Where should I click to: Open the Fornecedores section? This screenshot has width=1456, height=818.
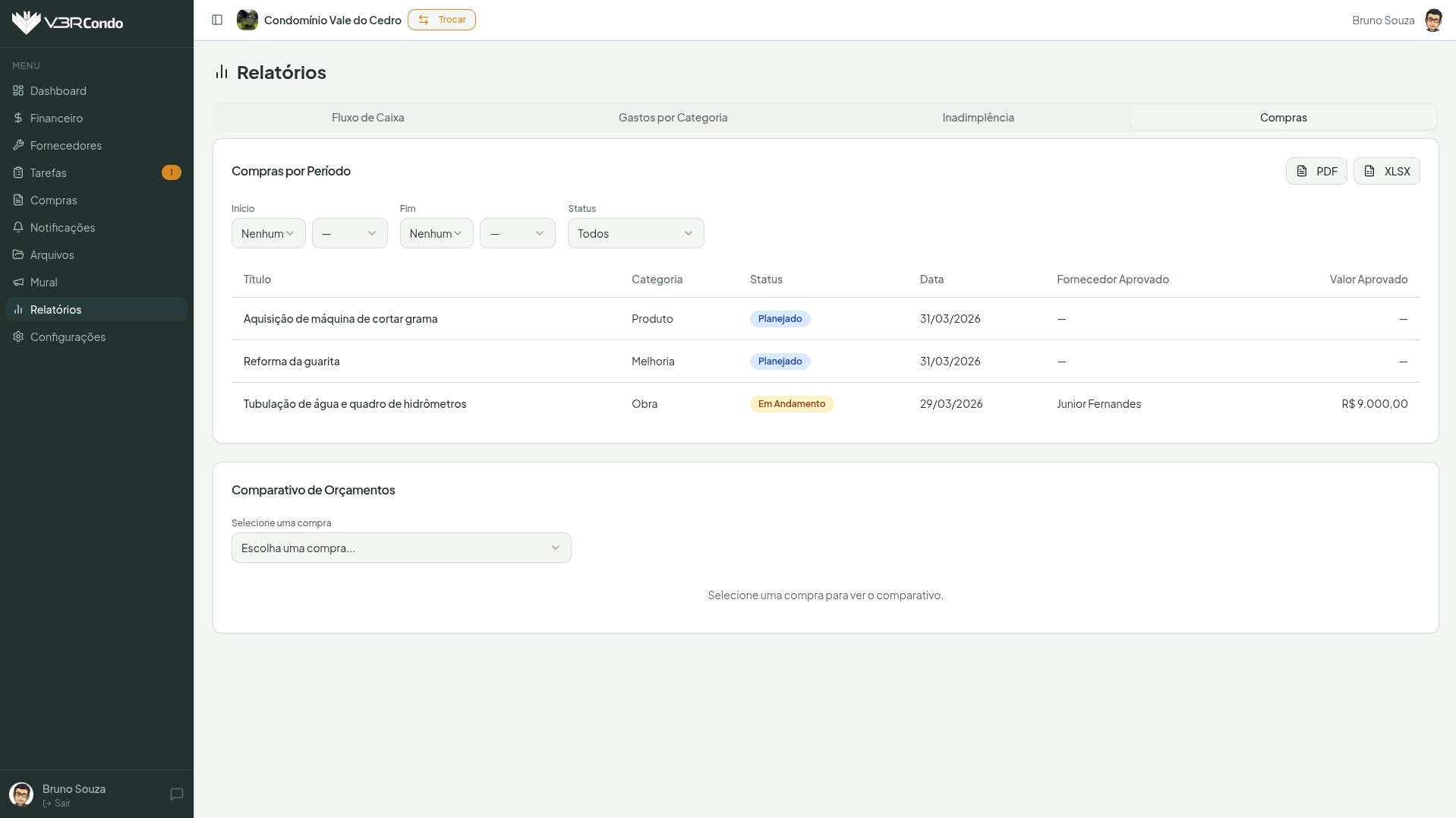65,145
